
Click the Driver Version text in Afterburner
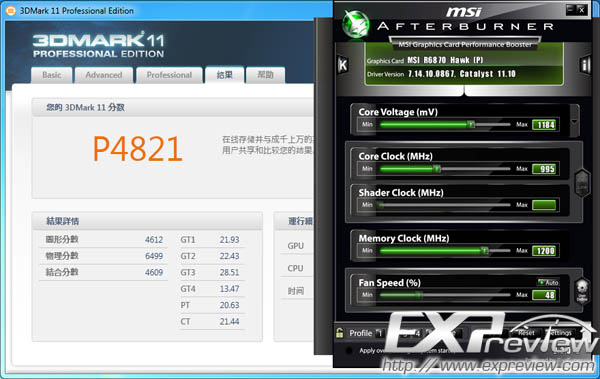coord(461,74)
